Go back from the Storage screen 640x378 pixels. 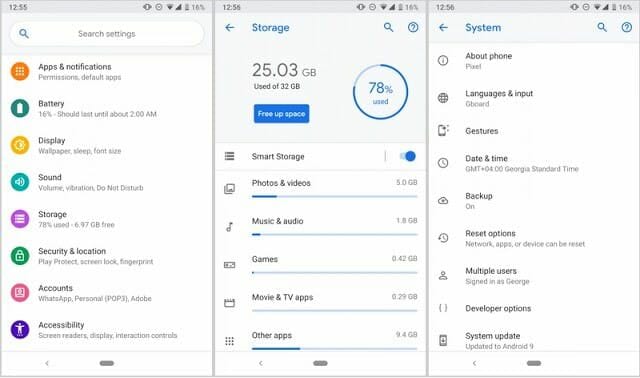[x=230, y=27]
